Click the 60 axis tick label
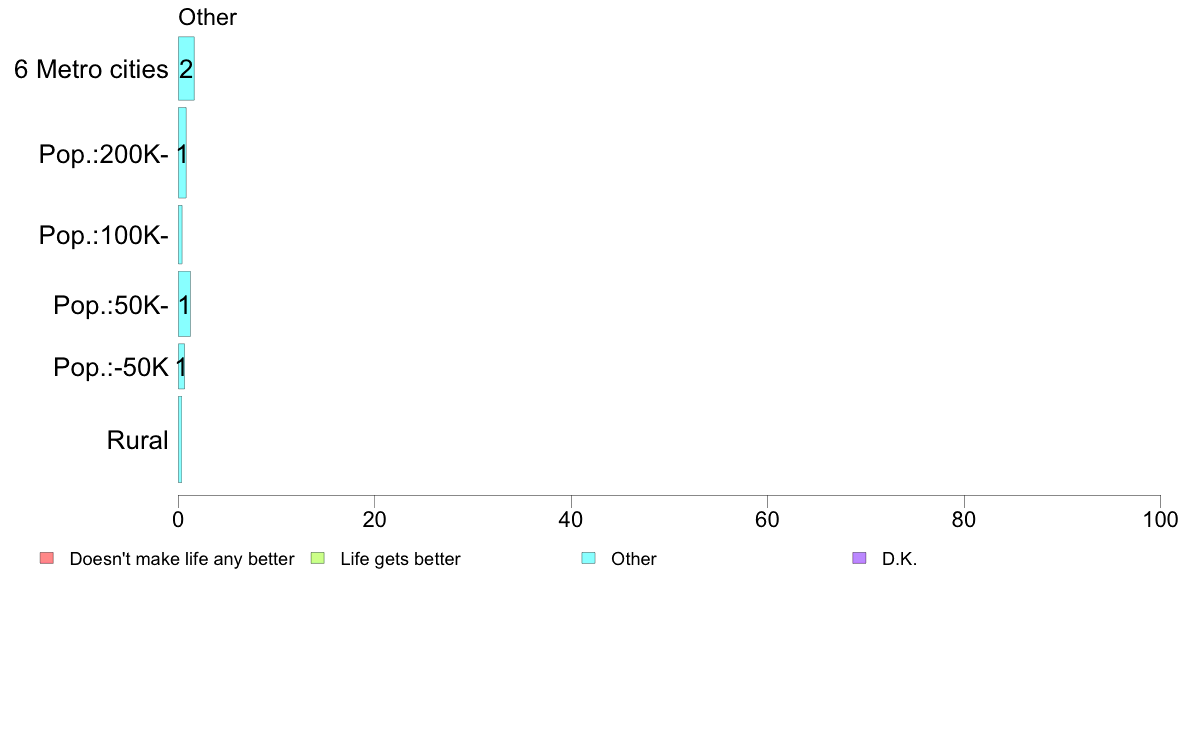 (768, 519)
